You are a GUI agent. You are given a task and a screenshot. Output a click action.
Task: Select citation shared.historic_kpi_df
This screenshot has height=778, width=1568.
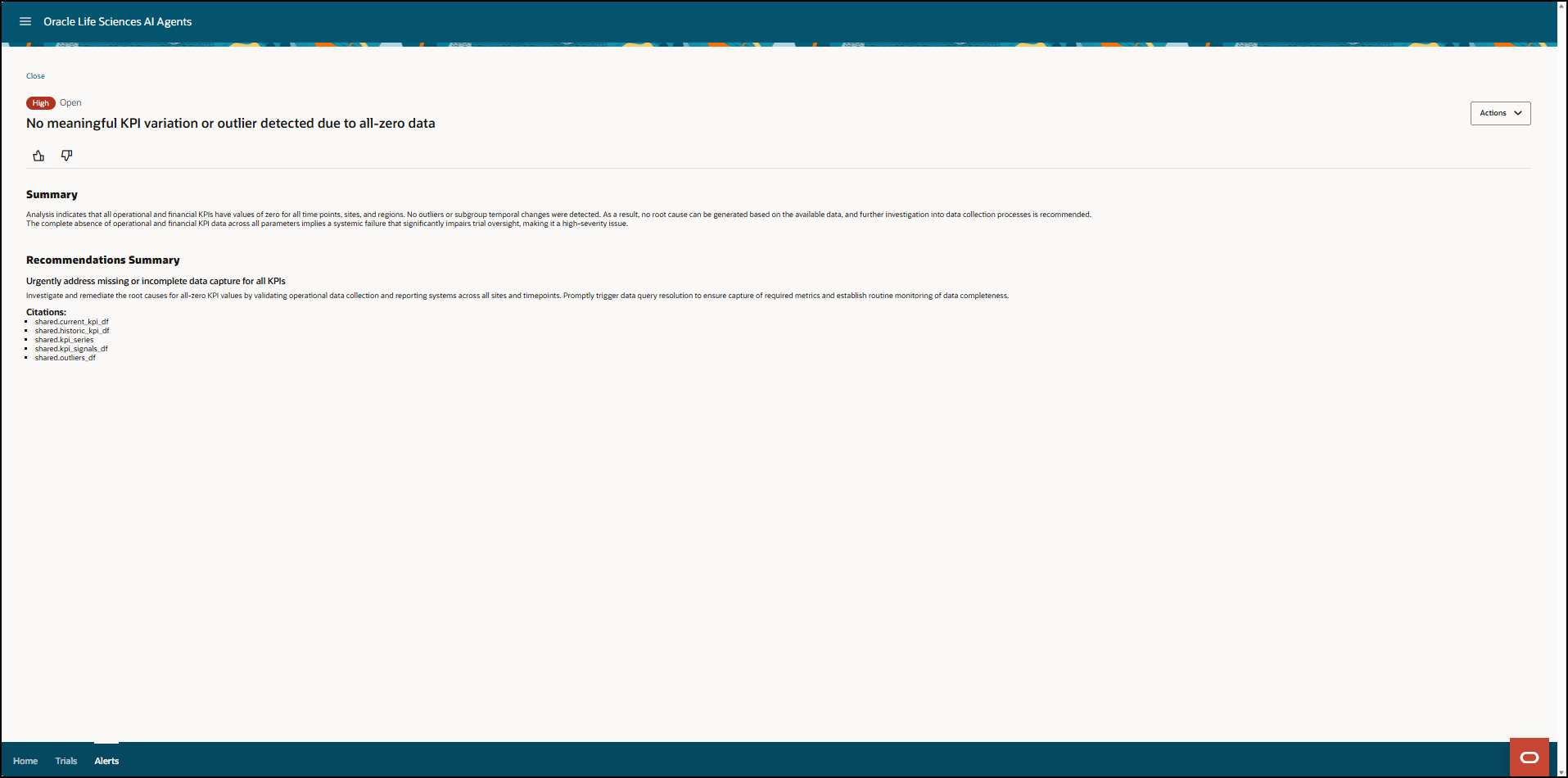click(x=72, y=331)
